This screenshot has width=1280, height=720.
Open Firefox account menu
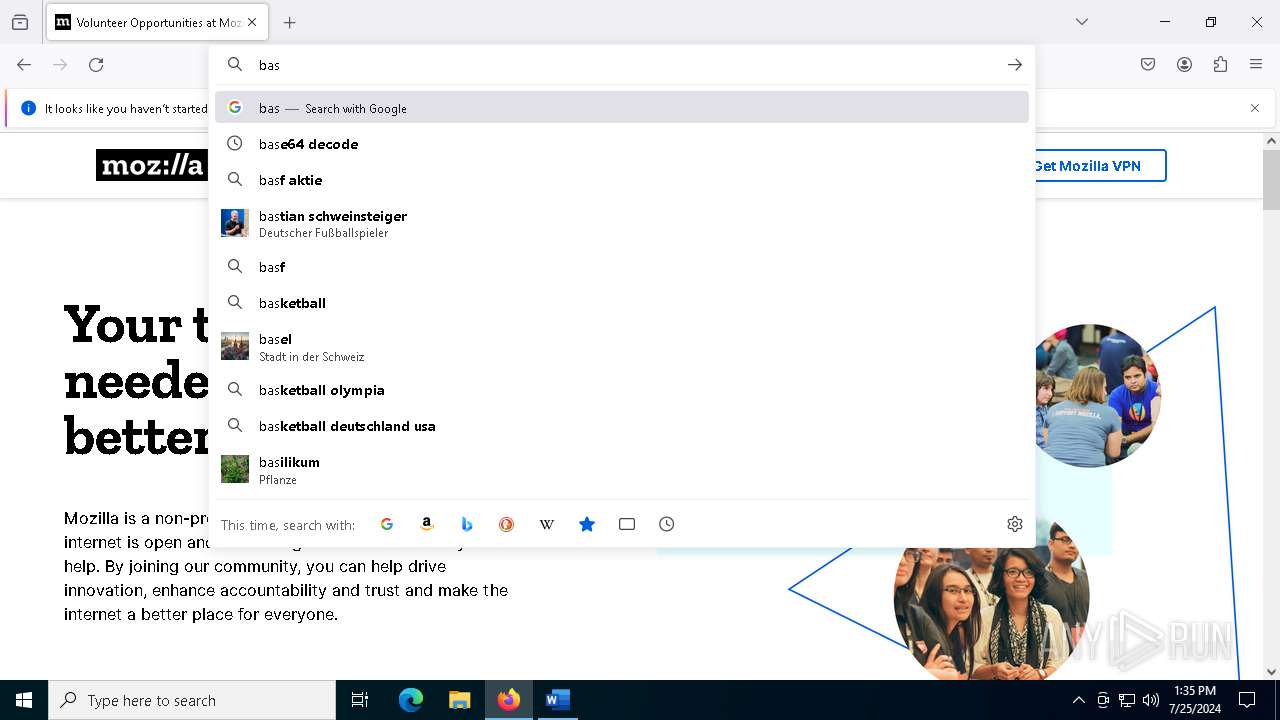click(1184, 65)
